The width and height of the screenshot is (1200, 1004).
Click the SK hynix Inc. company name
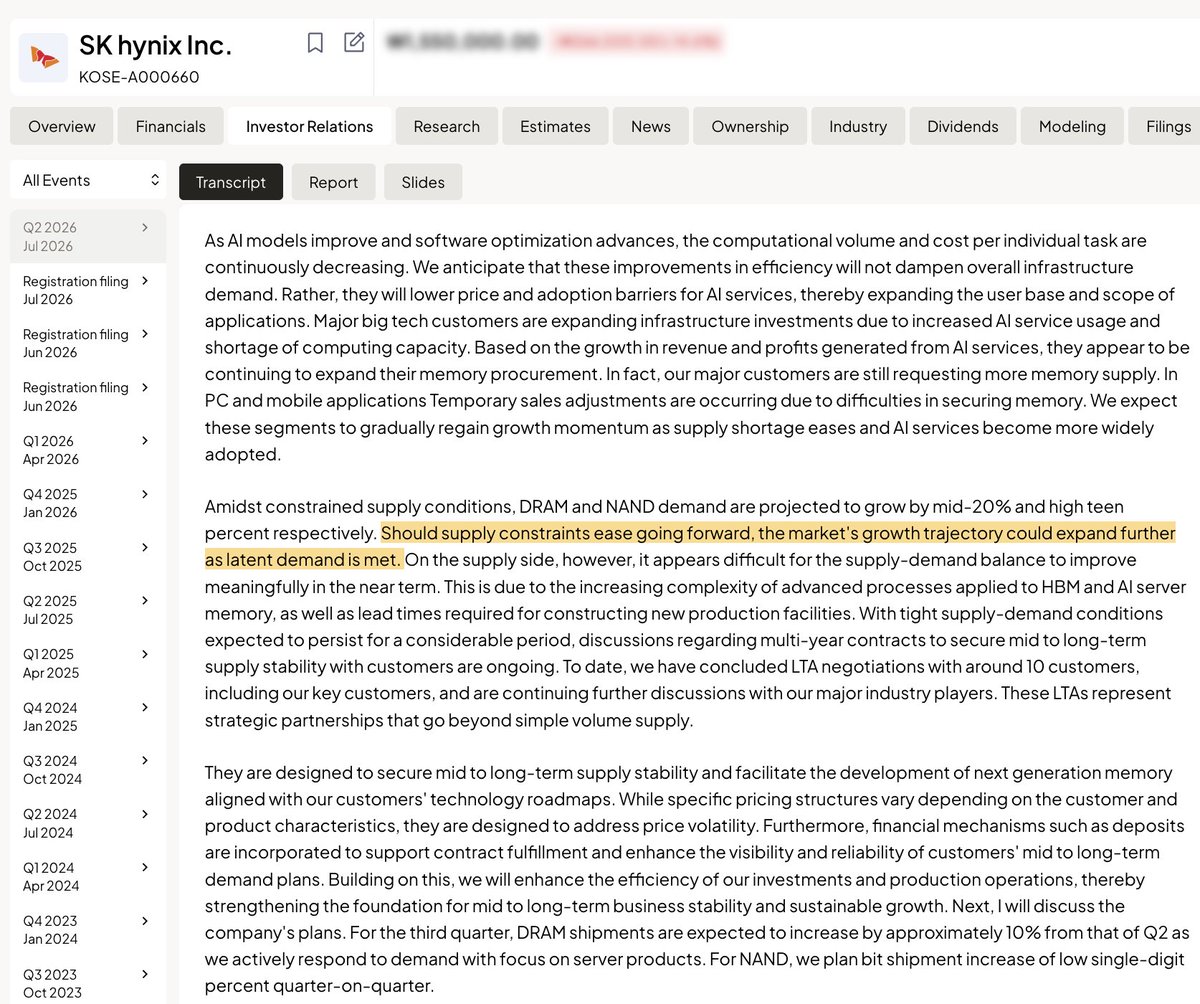(155, 46)
